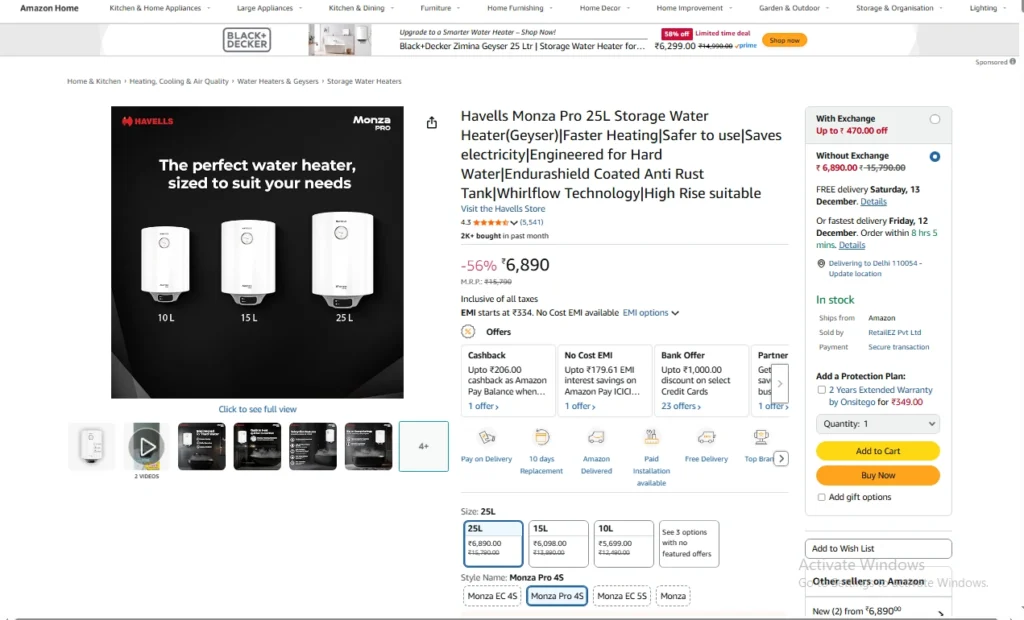The image size is (1024, 620).
Task: Click the Add to Cart button
Action: click(x=878, y=451)
